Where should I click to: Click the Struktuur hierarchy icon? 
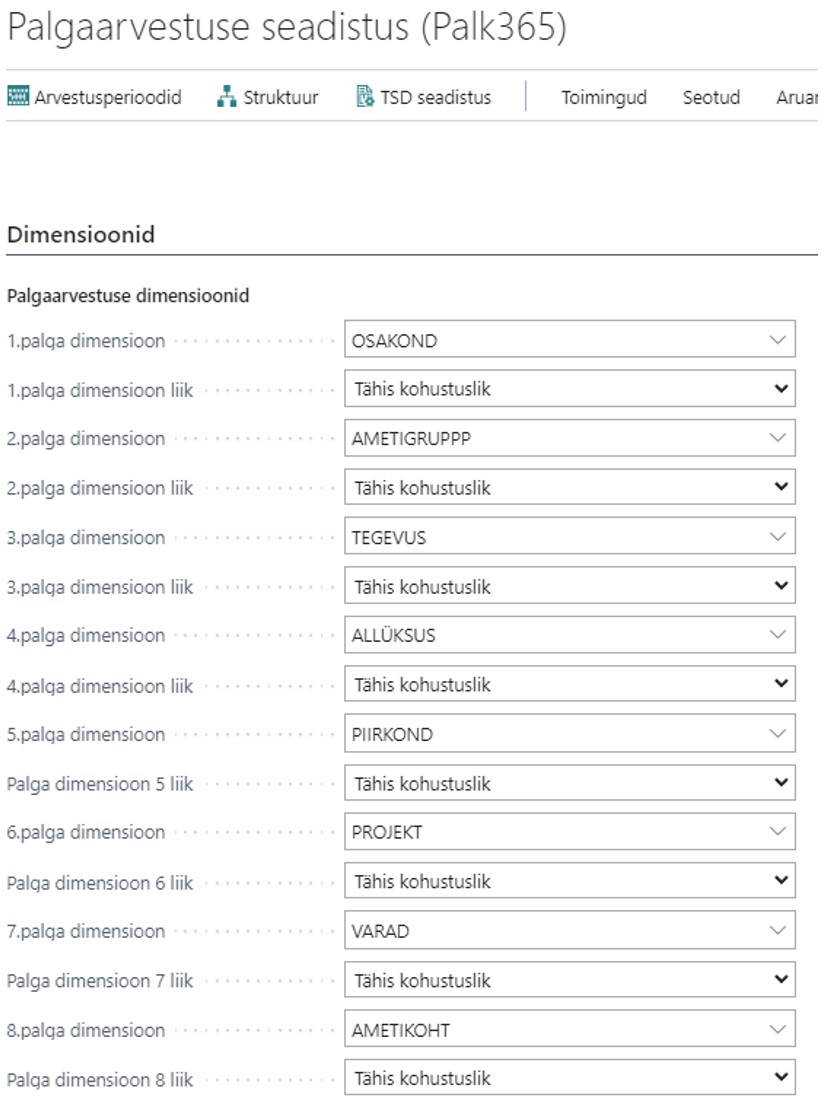pos(226,96)
